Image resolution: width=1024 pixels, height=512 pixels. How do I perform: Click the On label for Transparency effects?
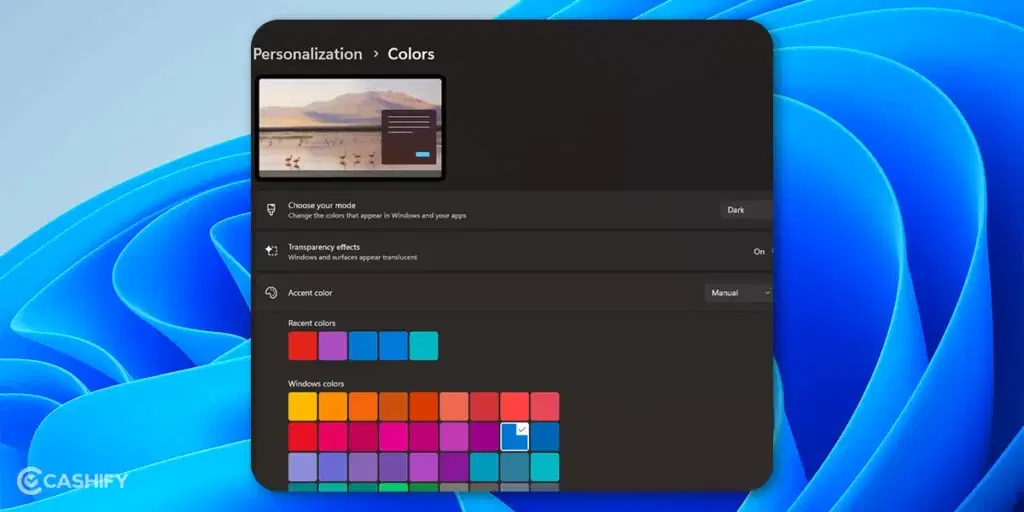click(x=759, y=251)
